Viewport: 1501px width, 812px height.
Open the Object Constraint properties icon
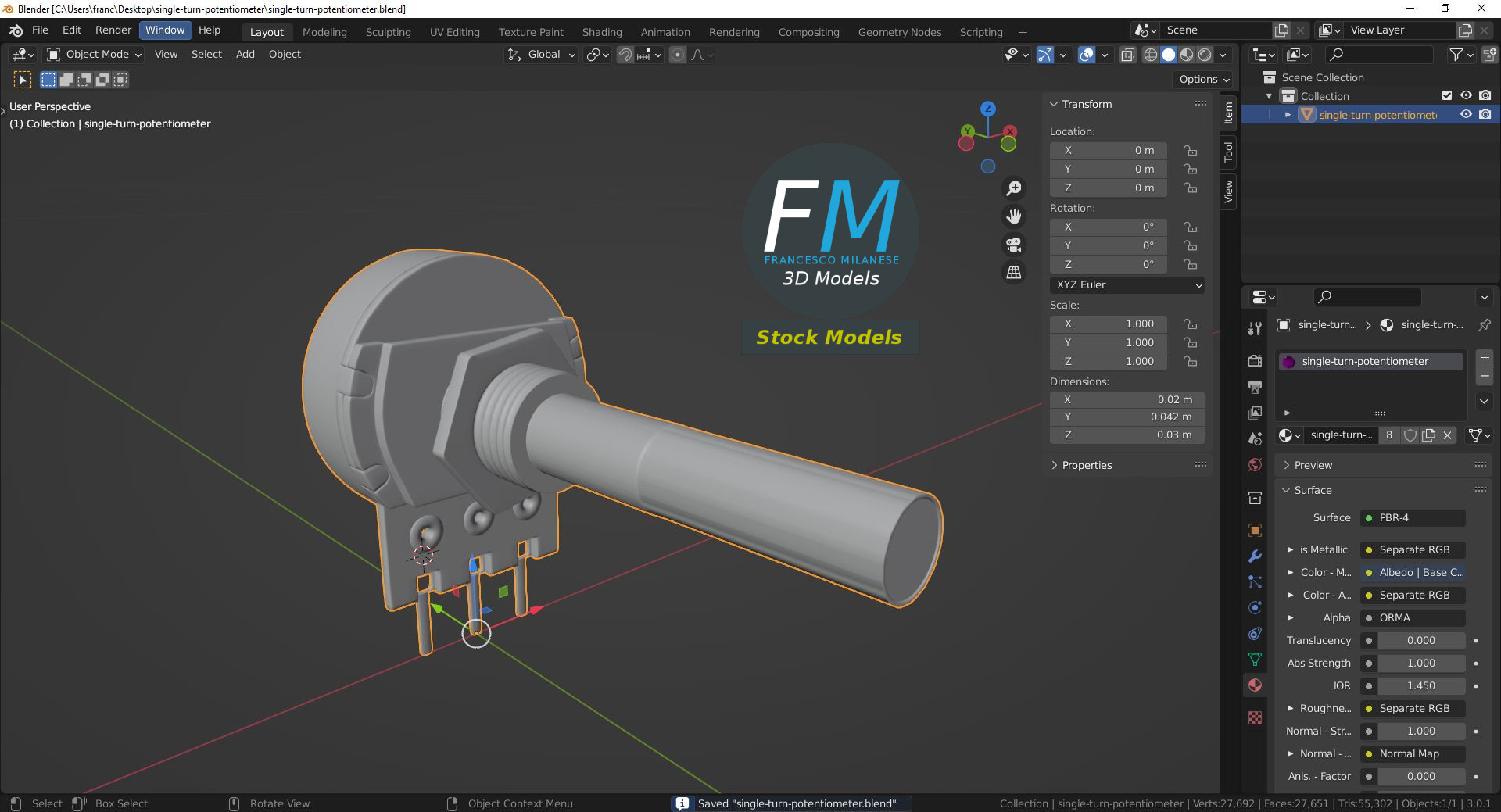1255,634
